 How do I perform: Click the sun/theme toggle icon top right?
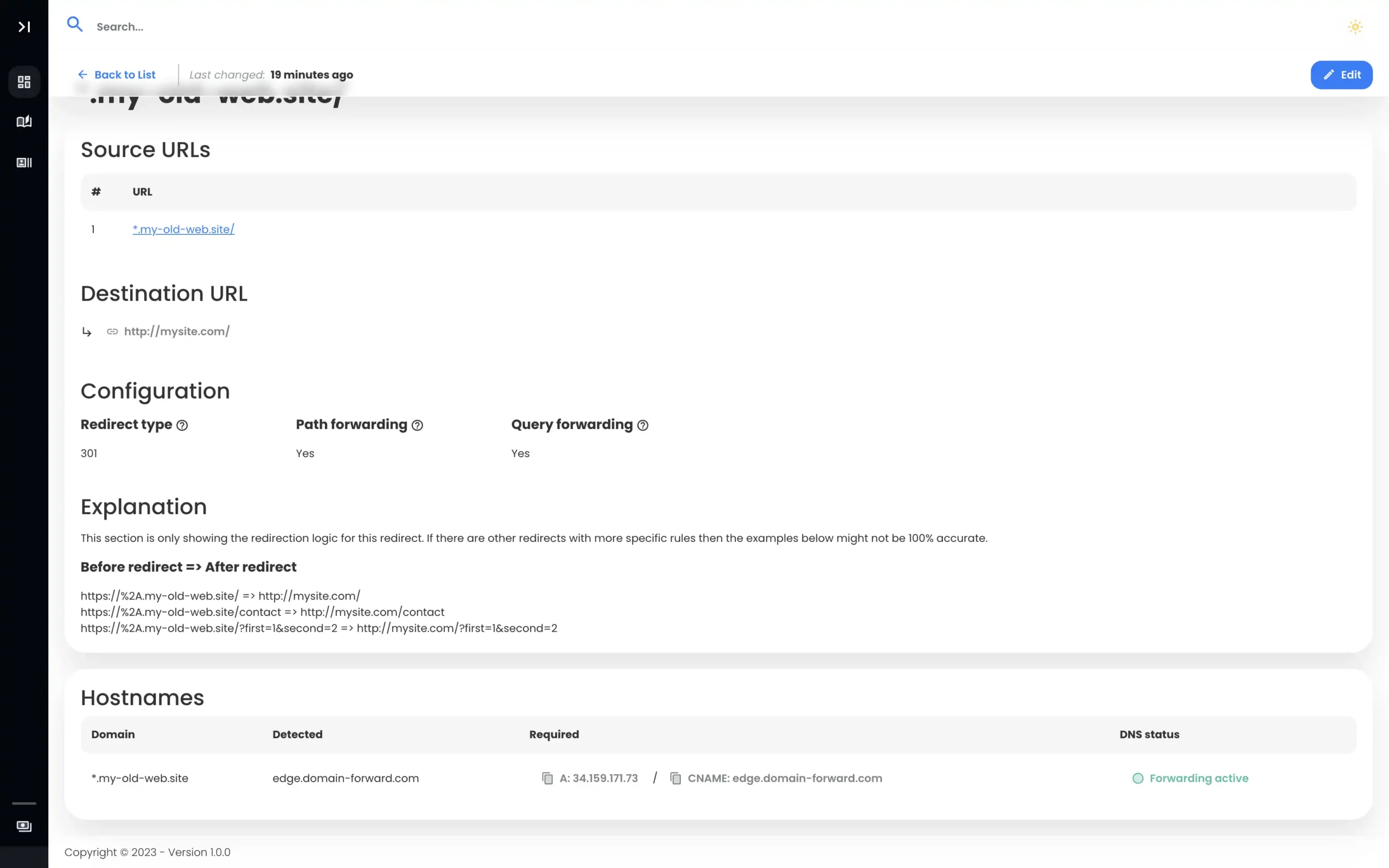click(1355, 27)
